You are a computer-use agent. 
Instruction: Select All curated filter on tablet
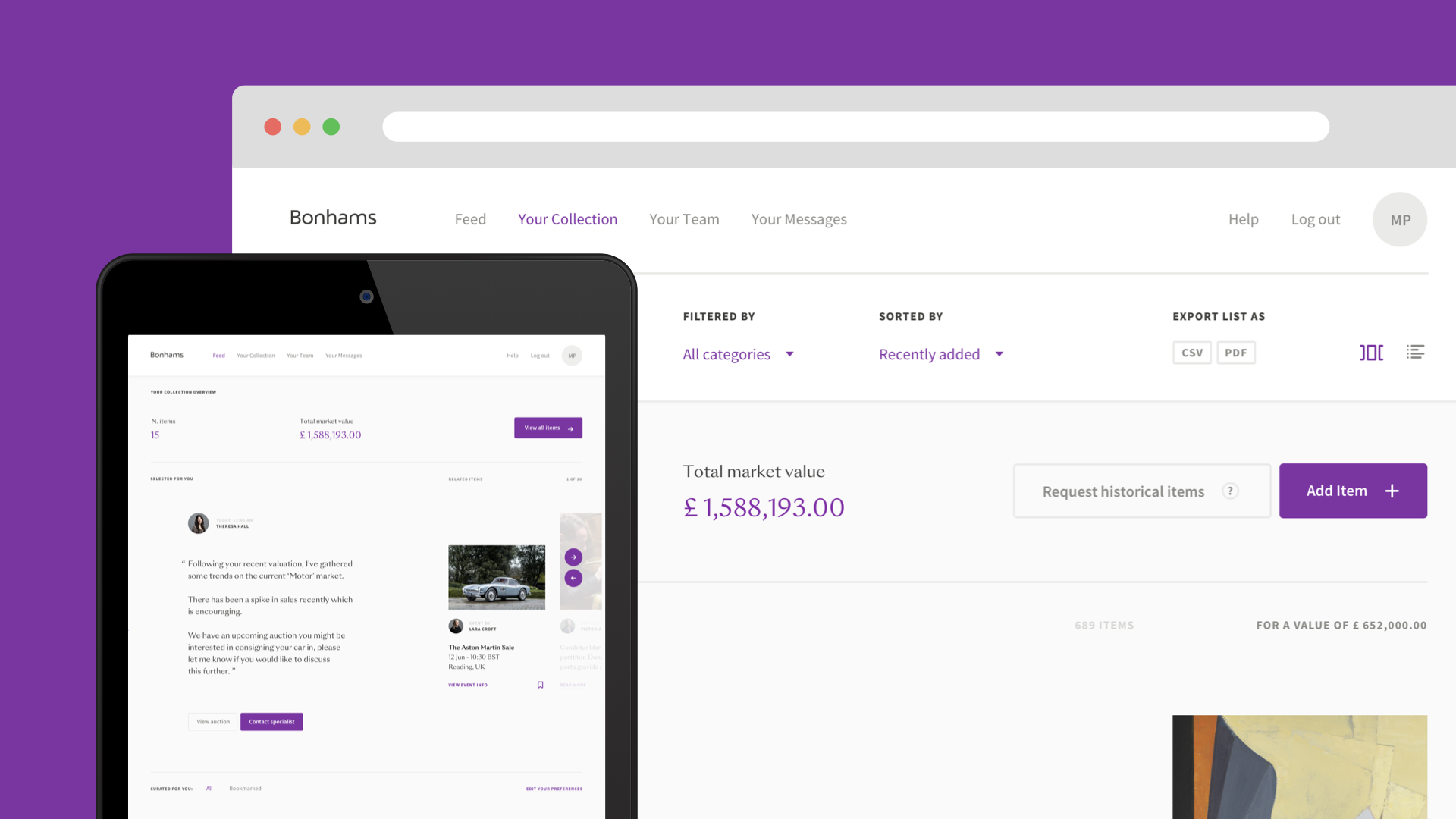[x=209, y=789]
